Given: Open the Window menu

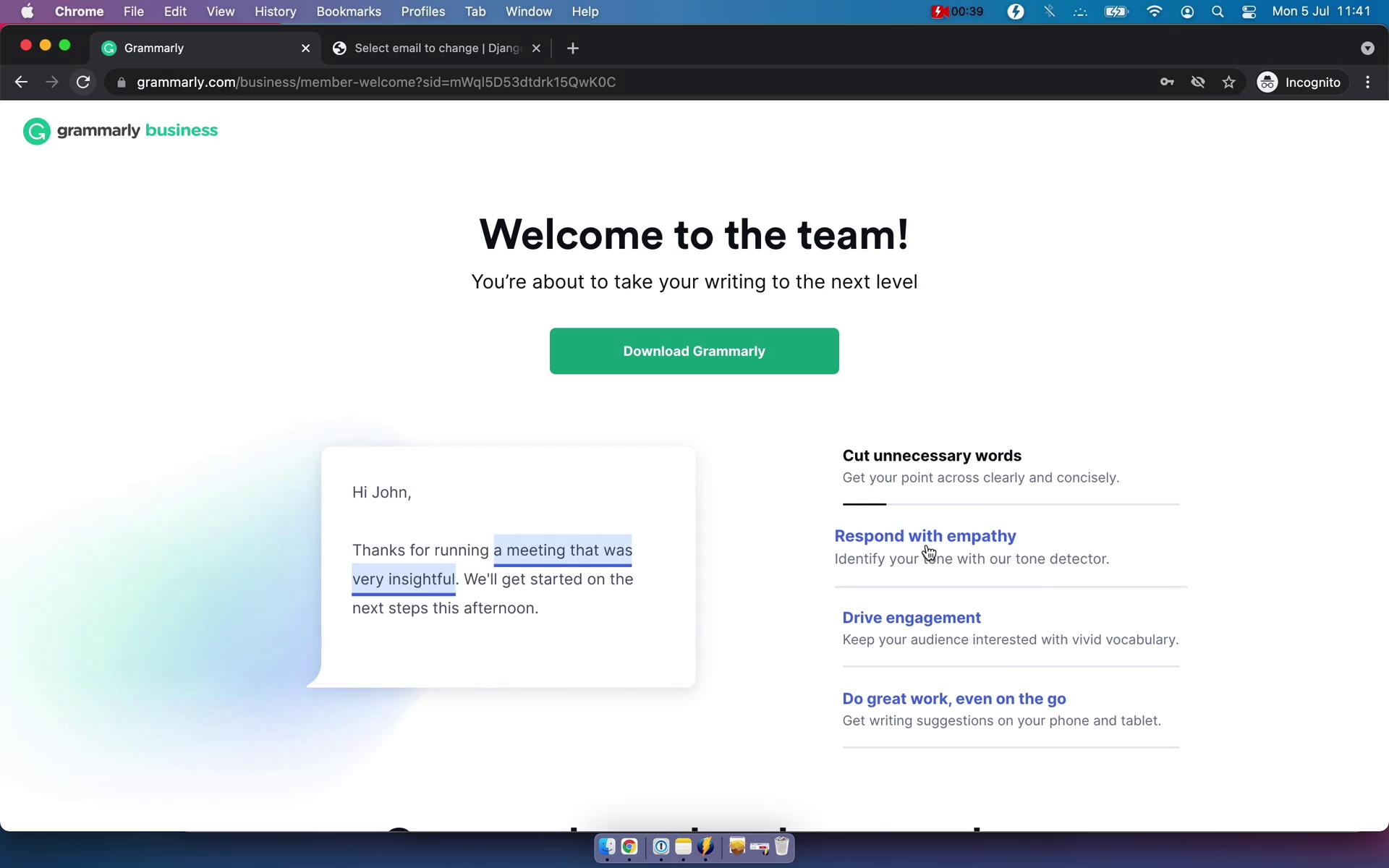Looking at the screenshot, I should coord(528,12).
